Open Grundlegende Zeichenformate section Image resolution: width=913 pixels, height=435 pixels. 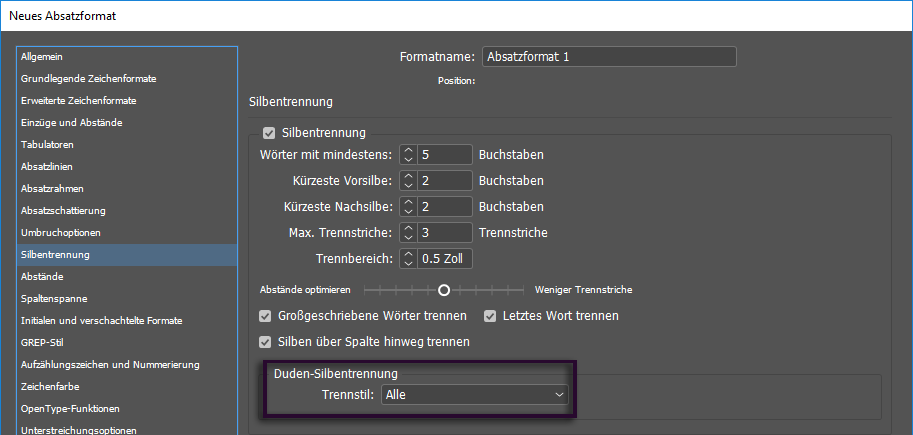[88, 79]
